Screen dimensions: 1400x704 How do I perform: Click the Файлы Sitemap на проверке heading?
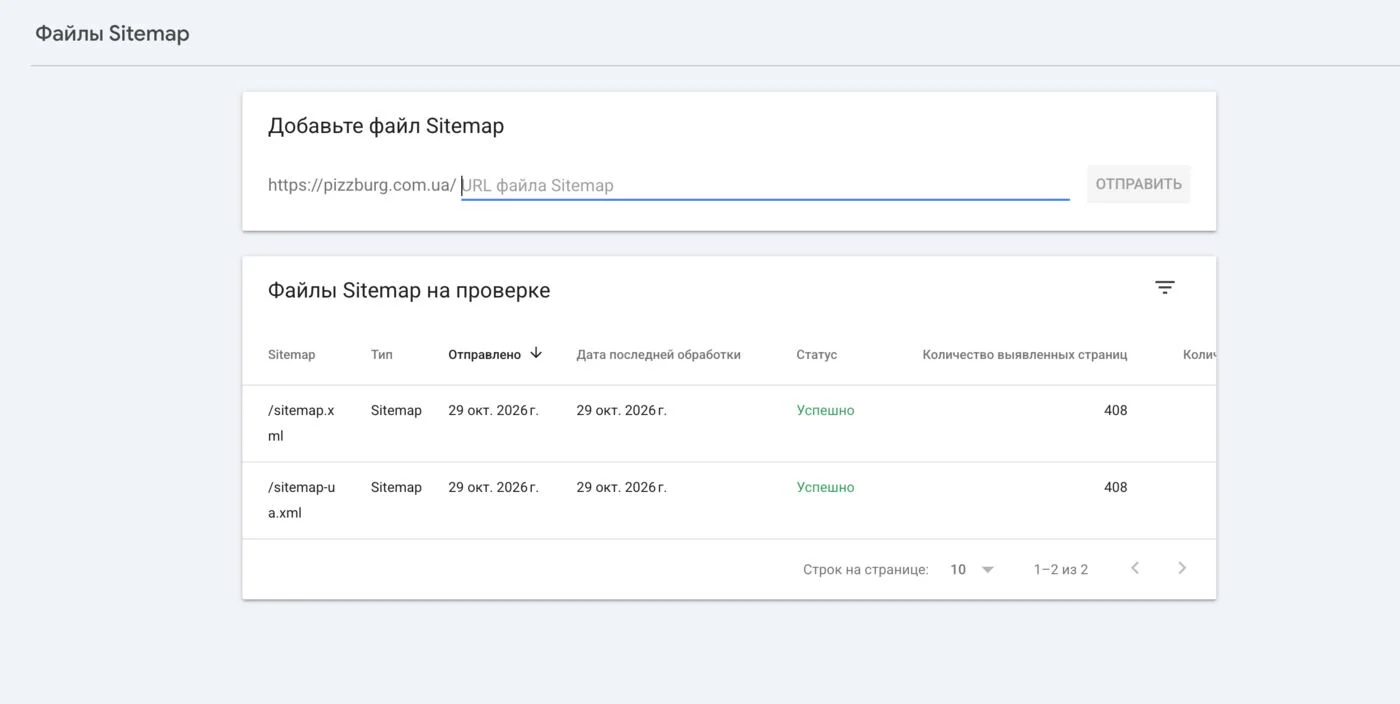point(409,290)
